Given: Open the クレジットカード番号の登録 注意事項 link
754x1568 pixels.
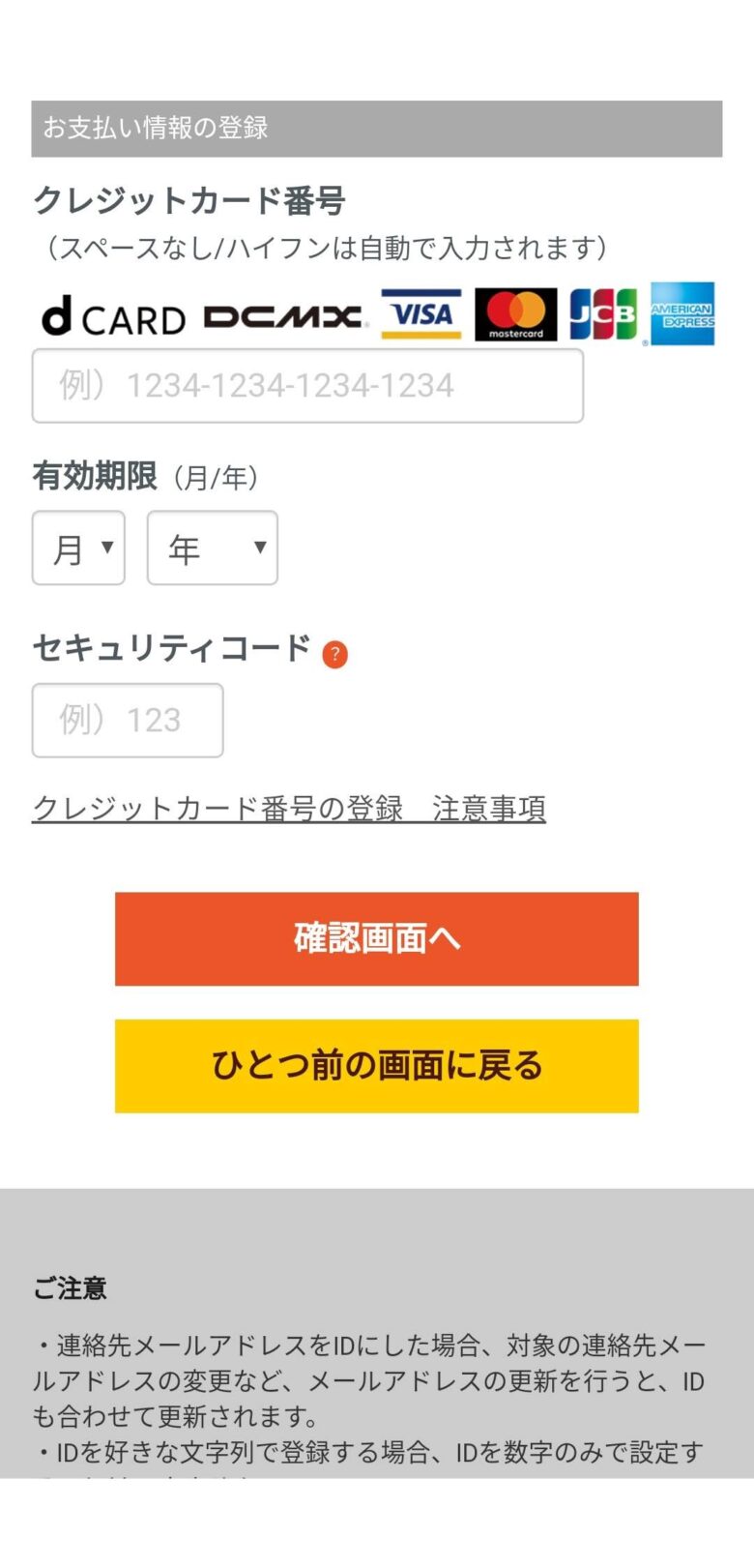Looking at the screenshot, I should click(289, 809).
